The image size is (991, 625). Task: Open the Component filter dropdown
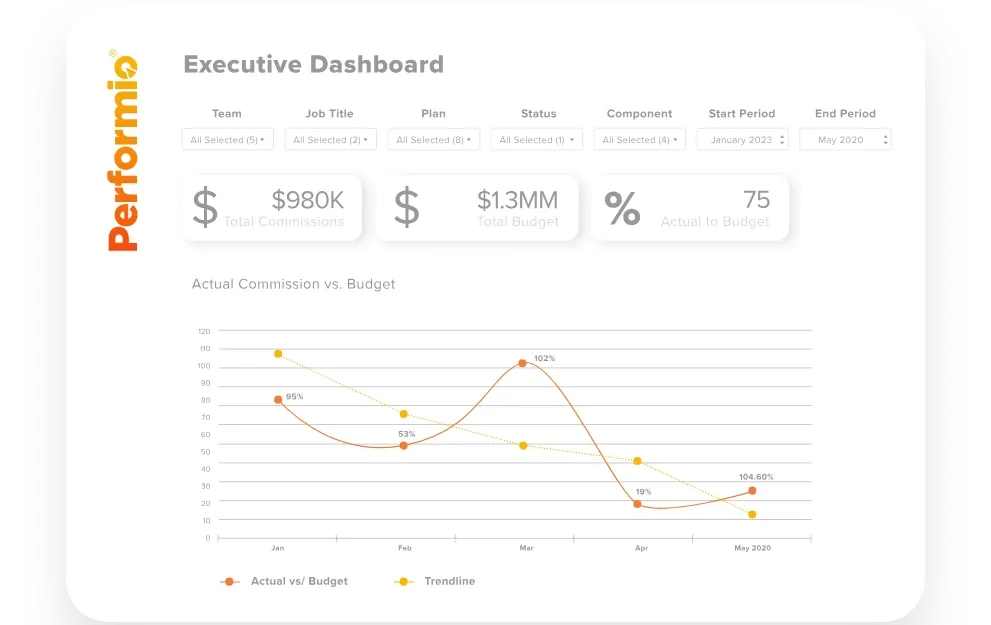coord(639,139)
